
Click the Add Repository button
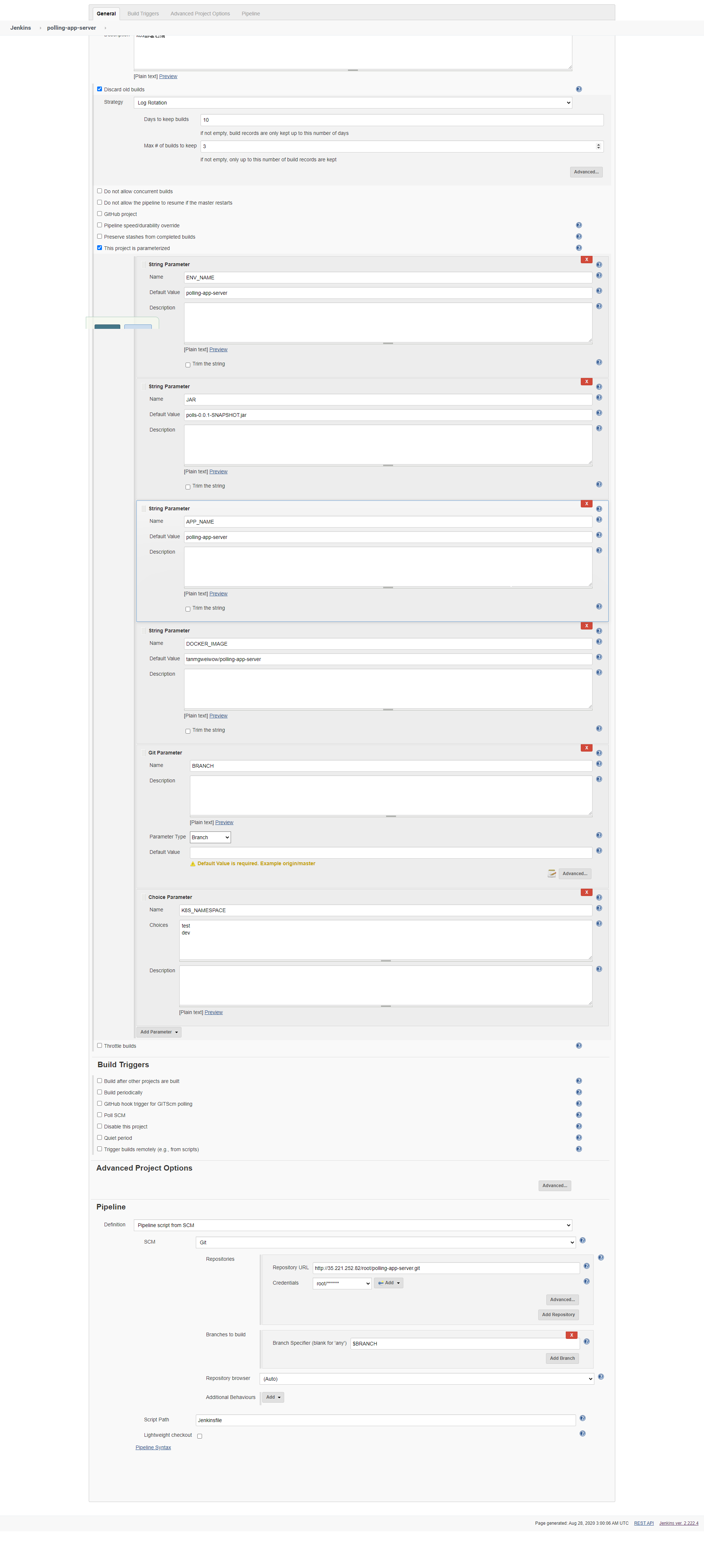pyautogui.click(x=558, y=1314)
